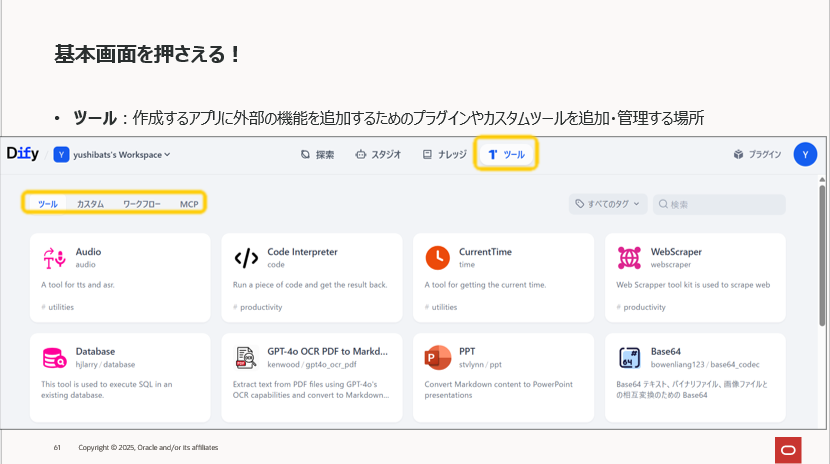This screenshot has width=830, height=464.
Task: Click 'Copyright © 2025, Oracle' footer text
Action: tap(148, 447)
